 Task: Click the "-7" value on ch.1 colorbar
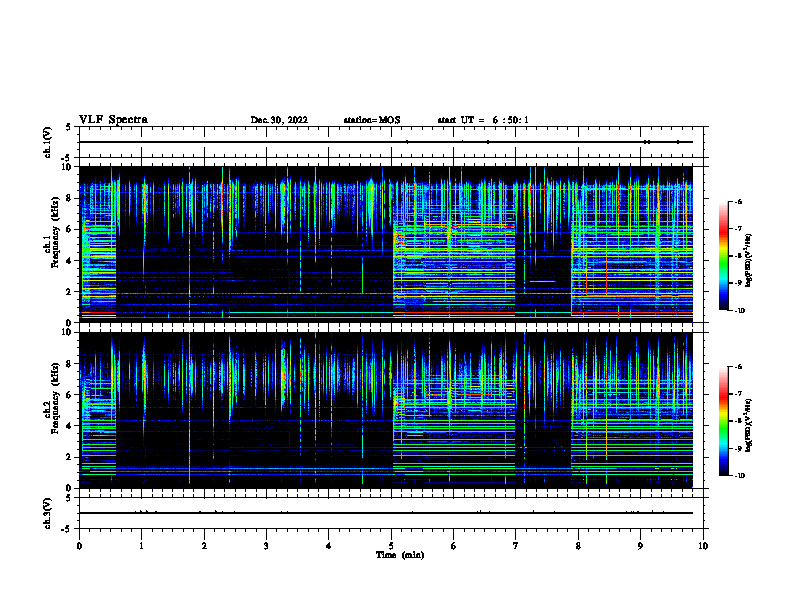[738, 229]
